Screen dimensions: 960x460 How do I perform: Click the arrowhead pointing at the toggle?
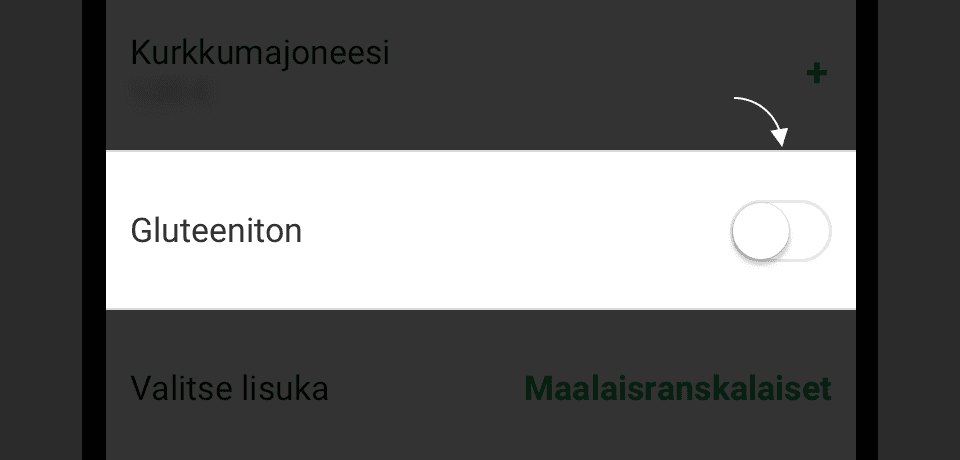(x=782, y=137)
